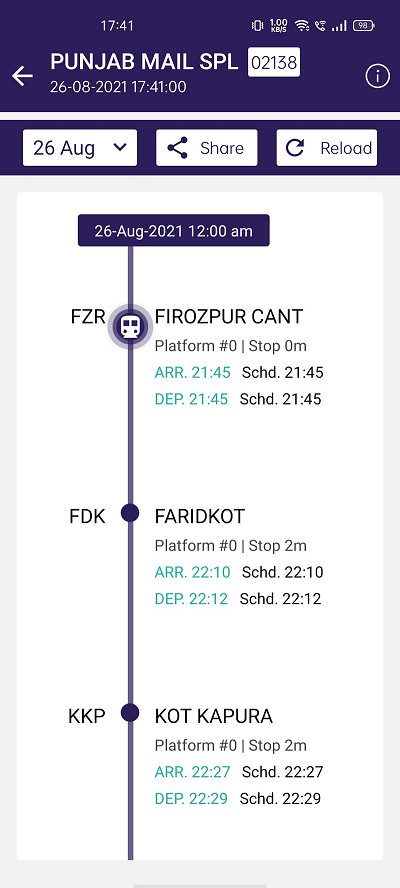Select the Kot Kapura station marker
Image resolution: width=400 pixels, height=888 pixels.
[130, 712]
